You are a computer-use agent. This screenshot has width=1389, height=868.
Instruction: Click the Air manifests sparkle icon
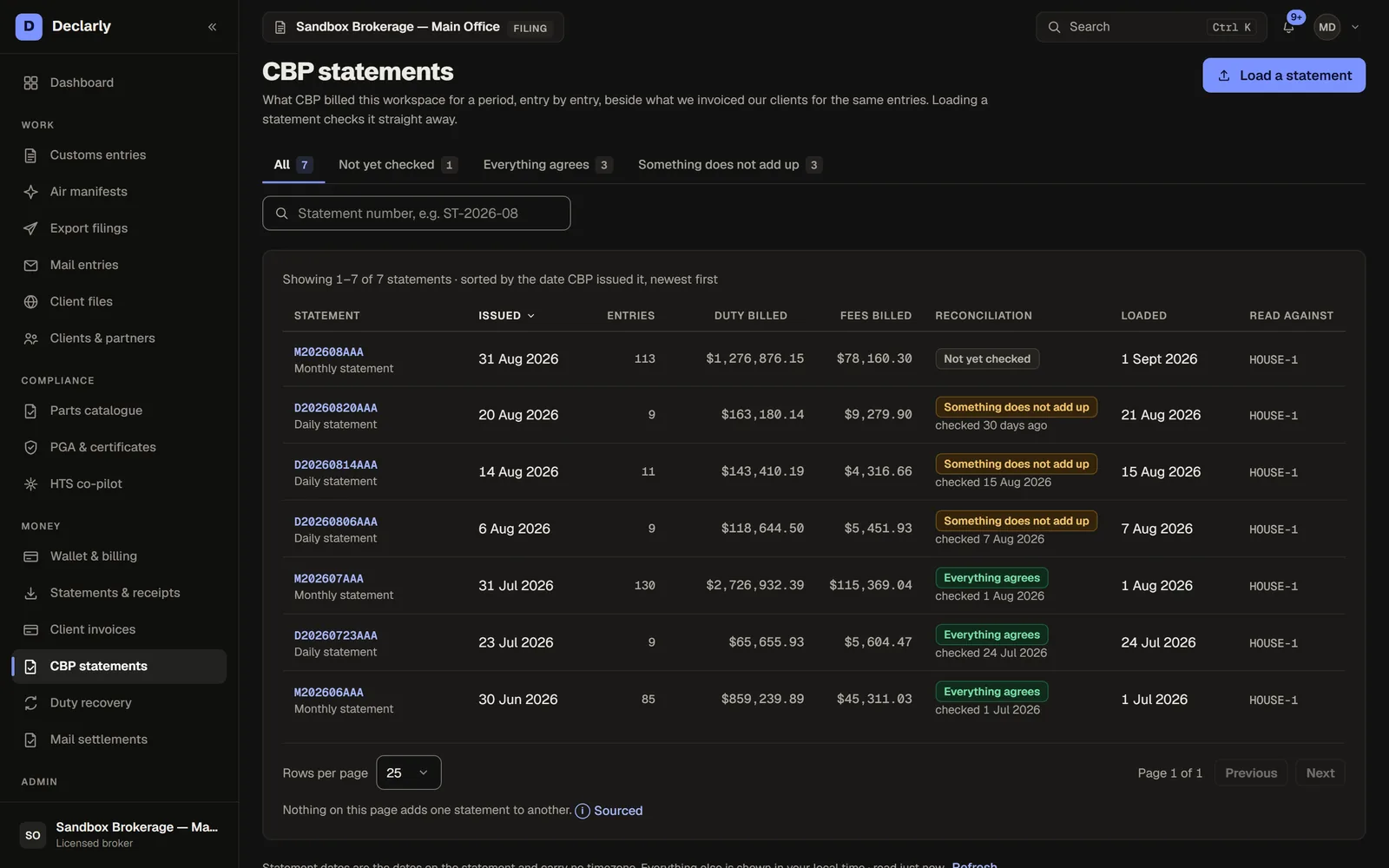[x=30, y=192]
